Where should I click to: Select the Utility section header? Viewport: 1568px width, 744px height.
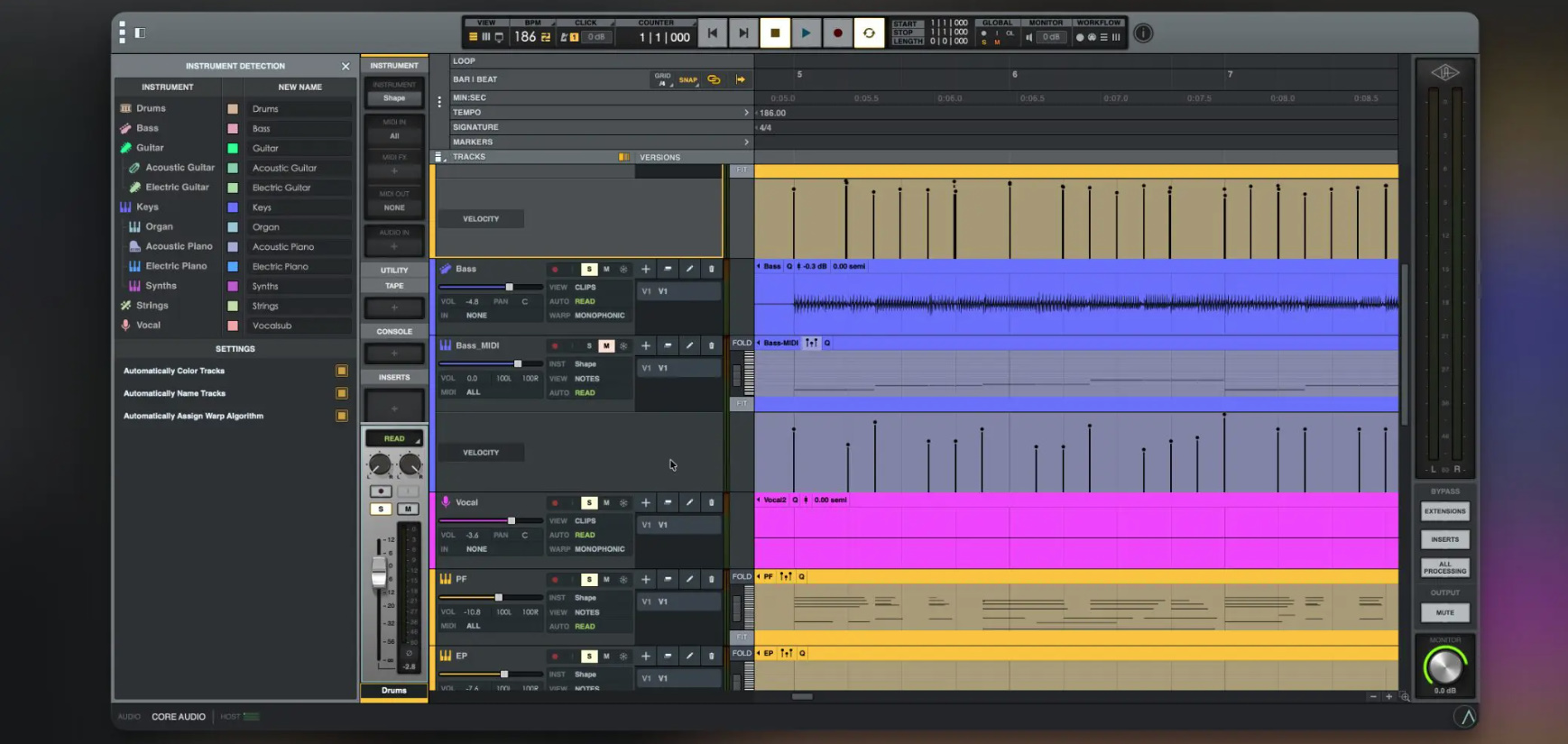point(394,270)
